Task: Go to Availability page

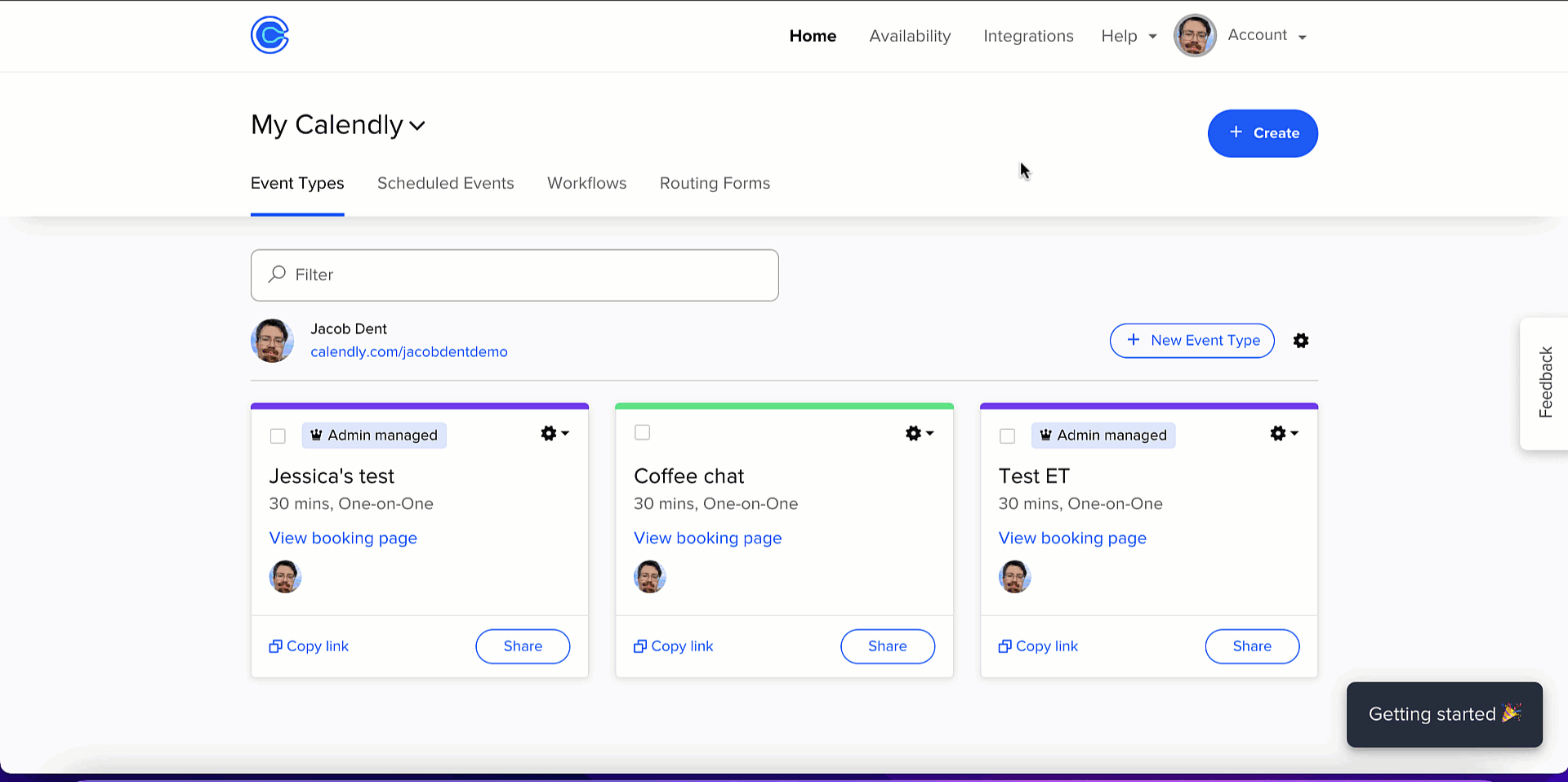Action: pyautogui.click(x=910, y=36)
